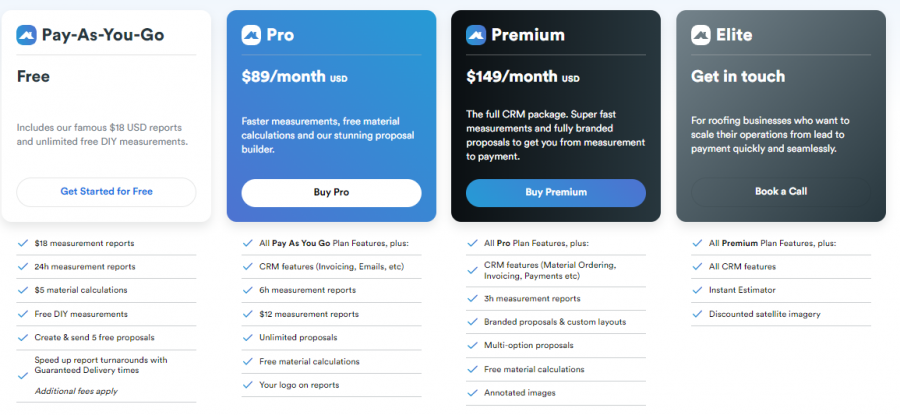The height and width of the screenshot is (415, 900).
Task: Click the Branded proposals & custom layouts feature
Action: pyautogui.click(x=554, y=322)
